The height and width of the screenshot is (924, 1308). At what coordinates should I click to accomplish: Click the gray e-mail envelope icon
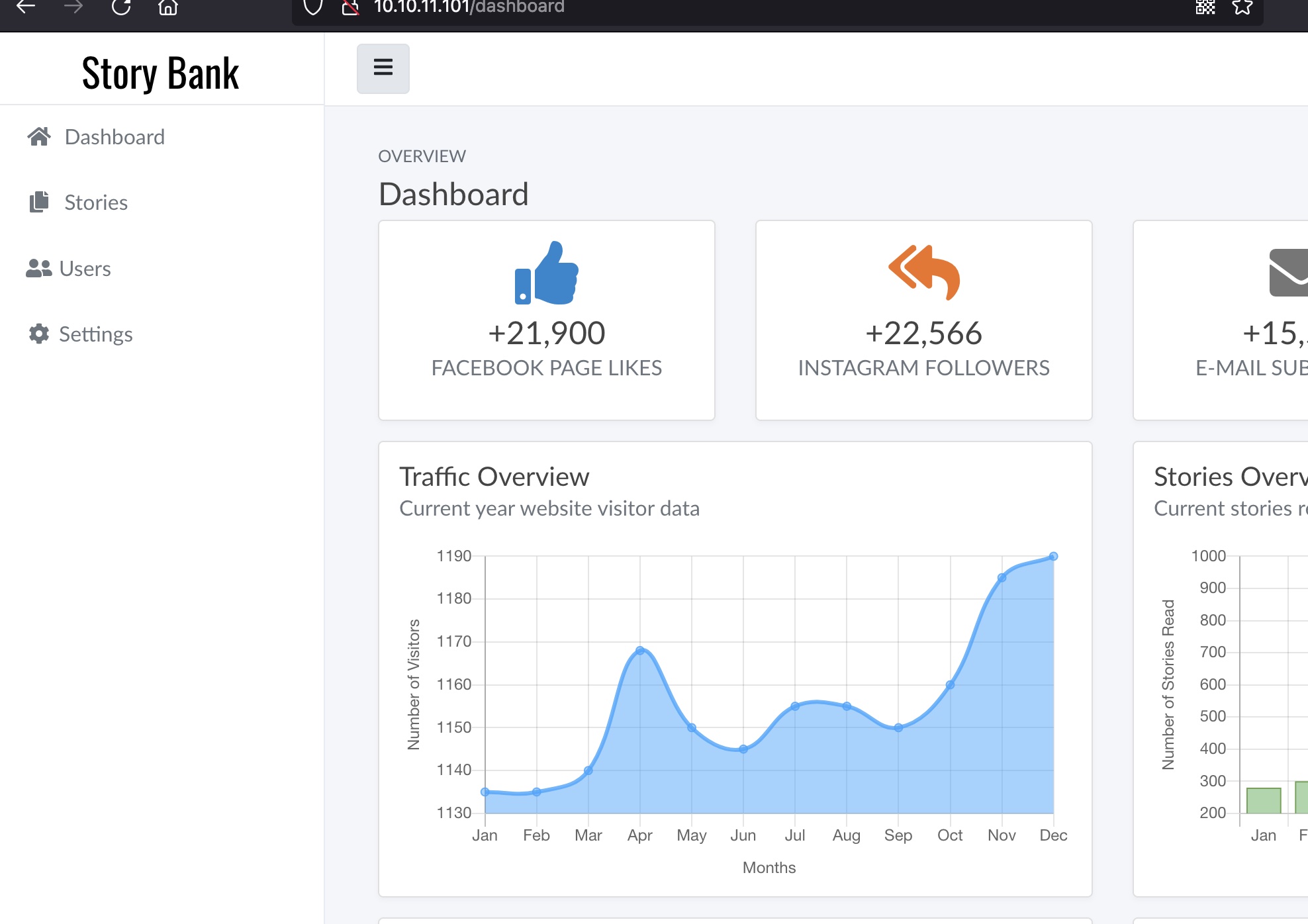[x=1289, y=273]
